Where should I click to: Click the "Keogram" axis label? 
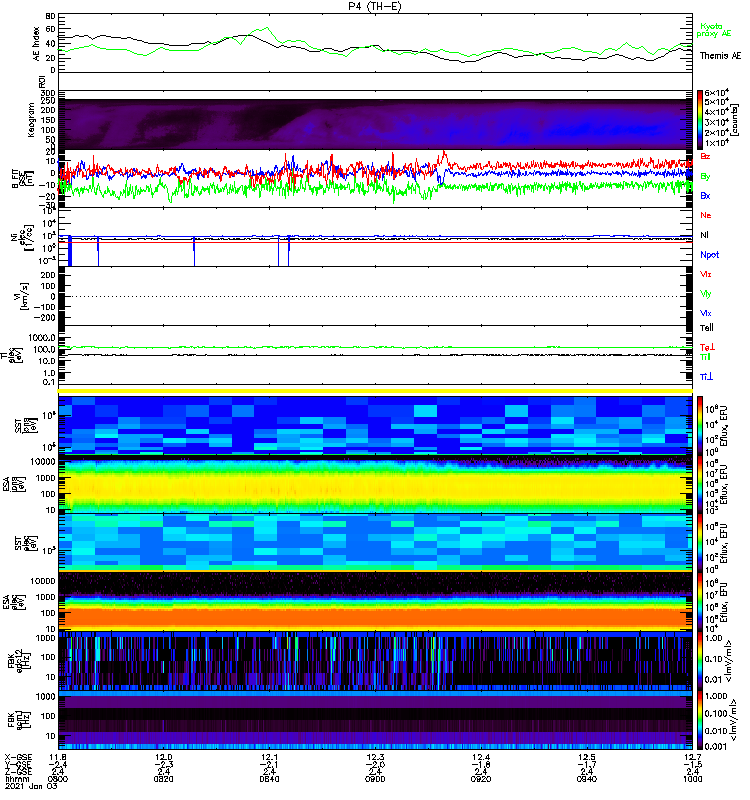point(31,120)
